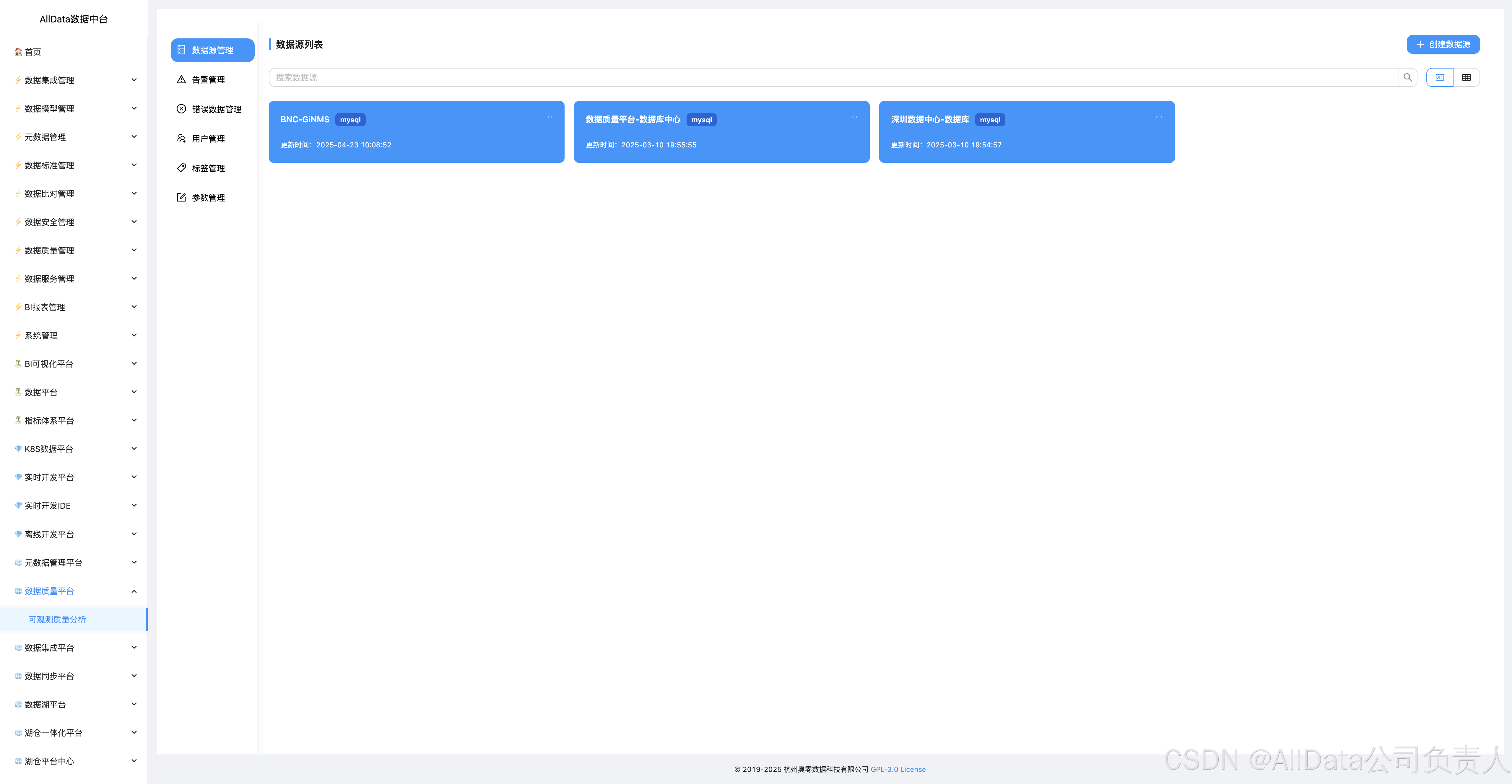Focus the 搜索数据源 search field
Image resolution: width=1512 pixels, height=784 pixels.
(x=833, y=77)
